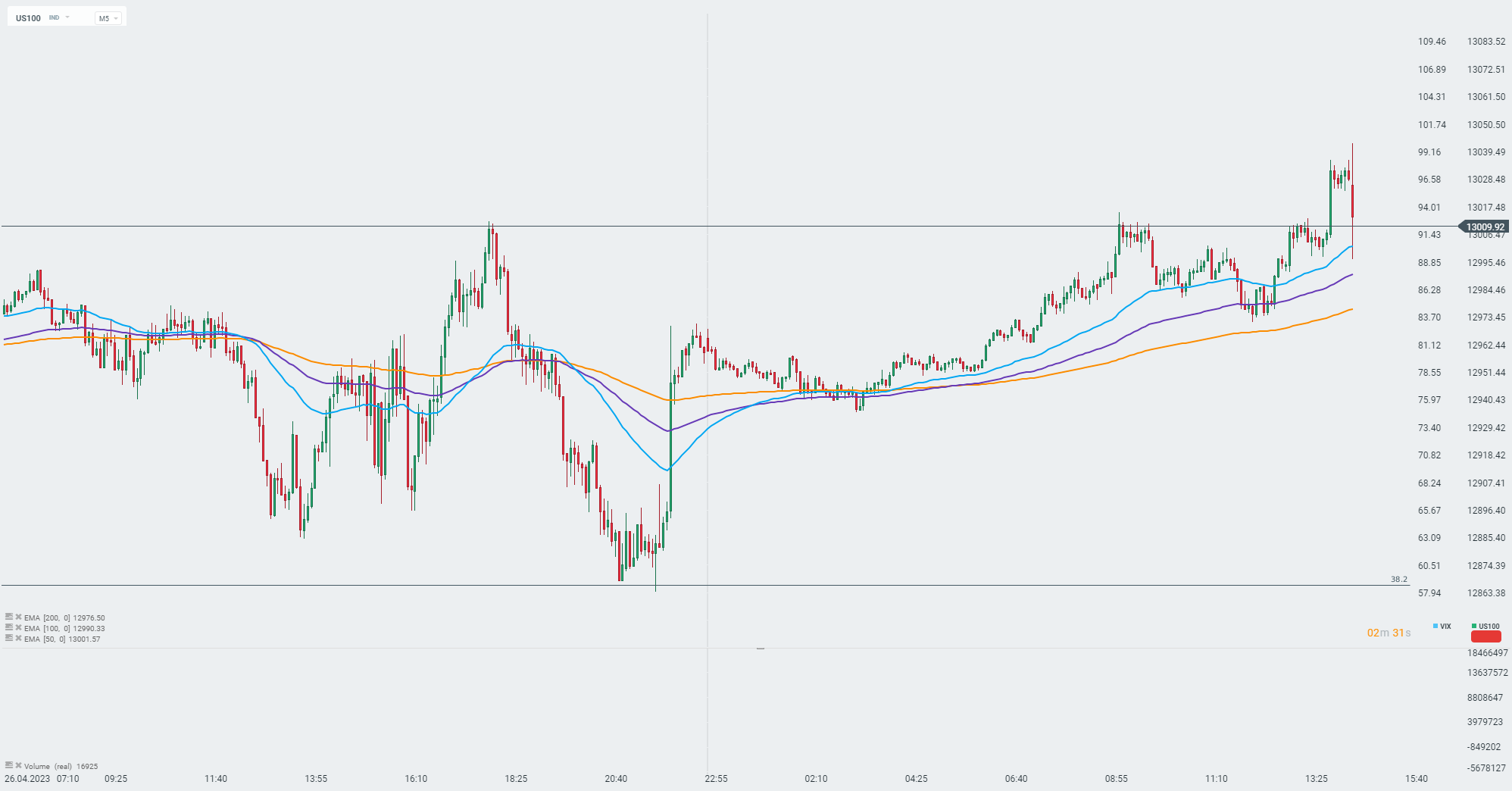Click the candle countdown timer
1512x791 pixels.
coord(1389,633)
